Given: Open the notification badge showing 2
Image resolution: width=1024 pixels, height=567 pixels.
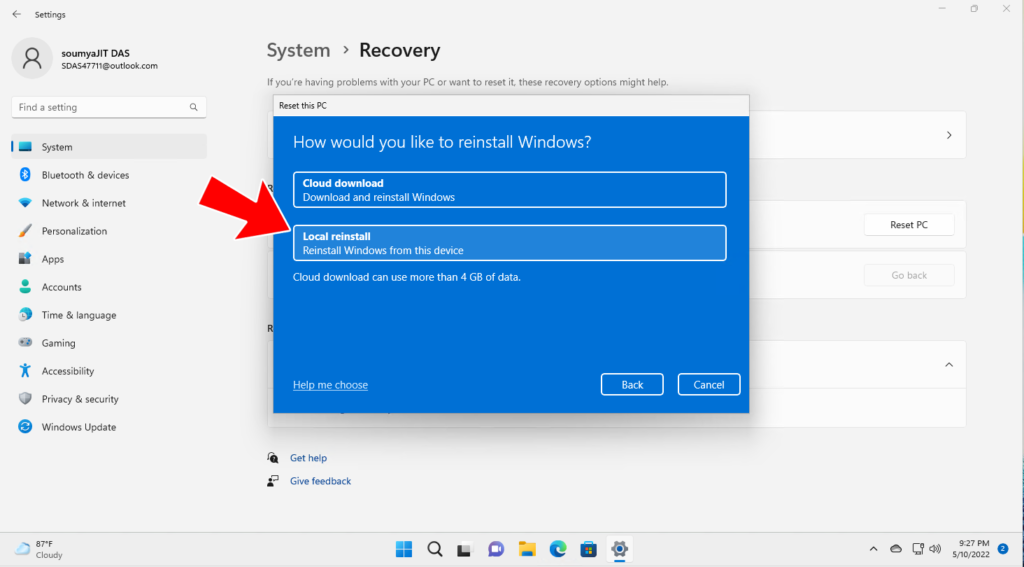Looking at the screenshot, I should (x=1003, y=549).
